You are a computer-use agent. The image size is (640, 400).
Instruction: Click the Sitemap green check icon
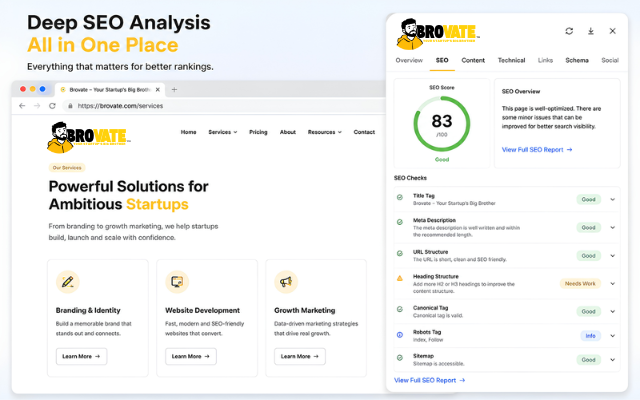400,358
